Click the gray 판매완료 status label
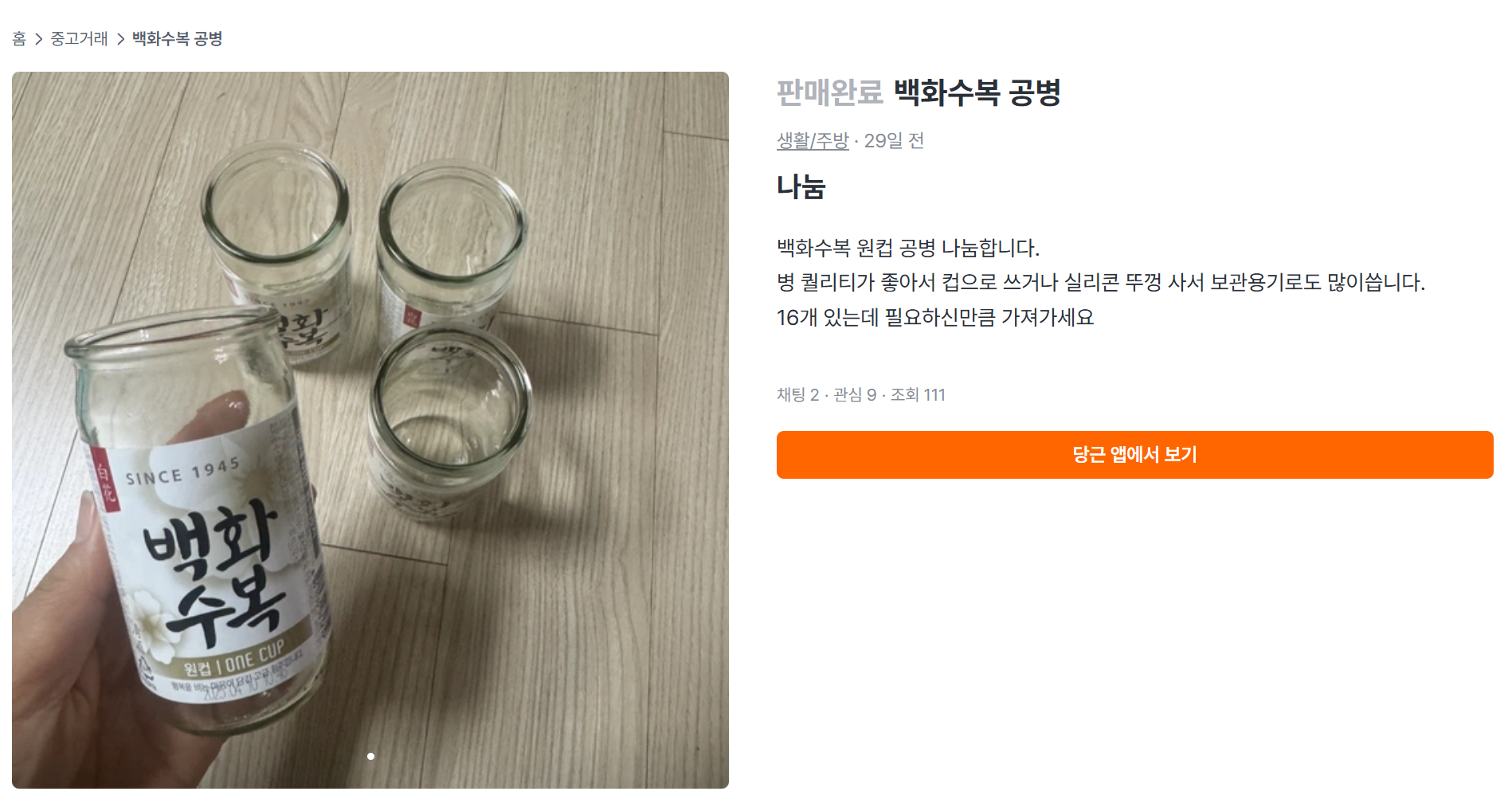This screenshot has width=1512, height=799. pyautogui.click(x=829, y=92)
